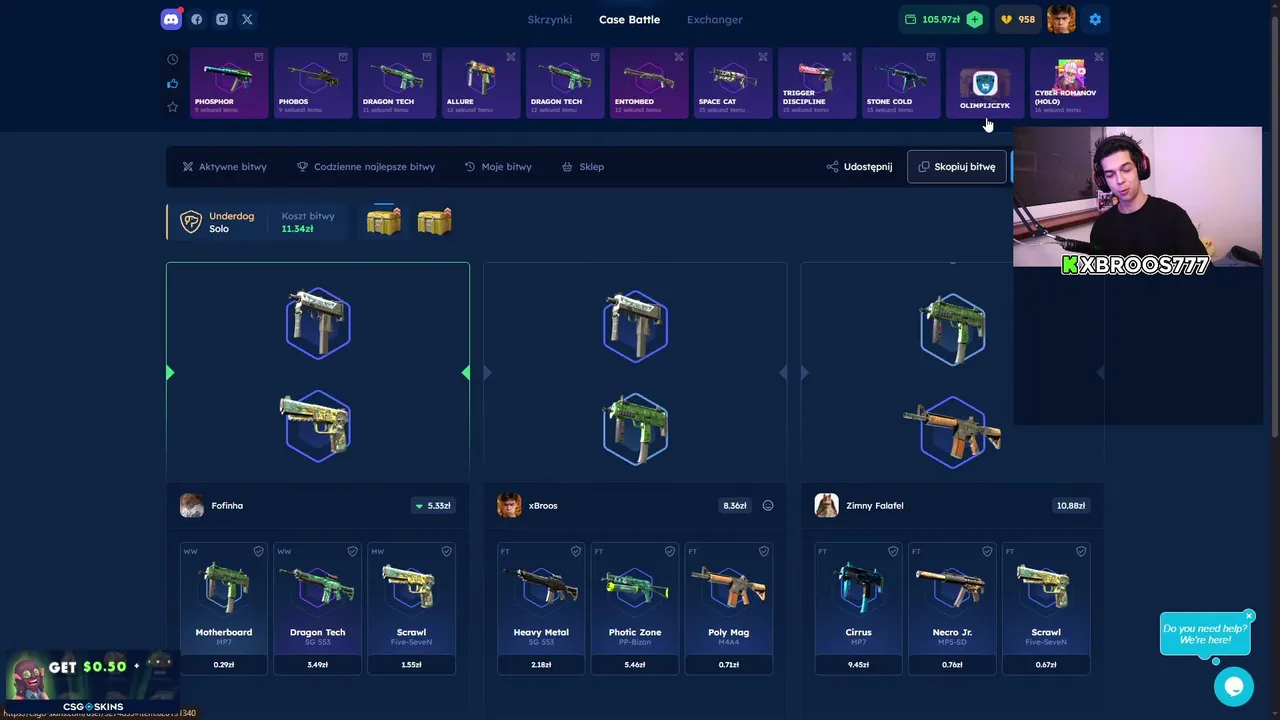Click shield icon on Heavy Metal card
This screenshot has width=1280, height=720.
click(x=576, y=551)
